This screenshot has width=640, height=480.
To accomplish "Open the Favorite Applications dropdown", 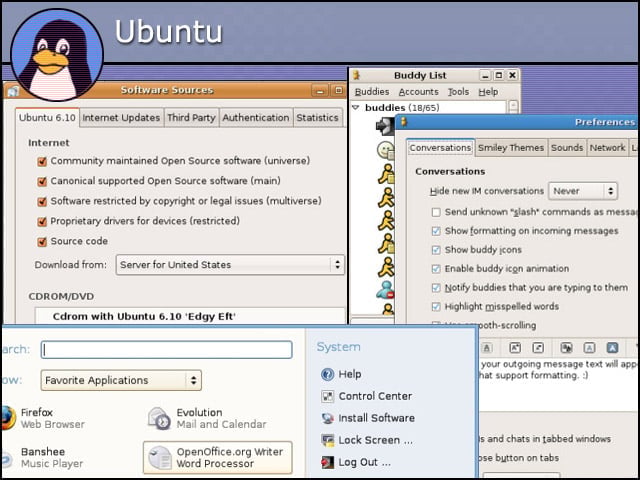I will 121,380.
